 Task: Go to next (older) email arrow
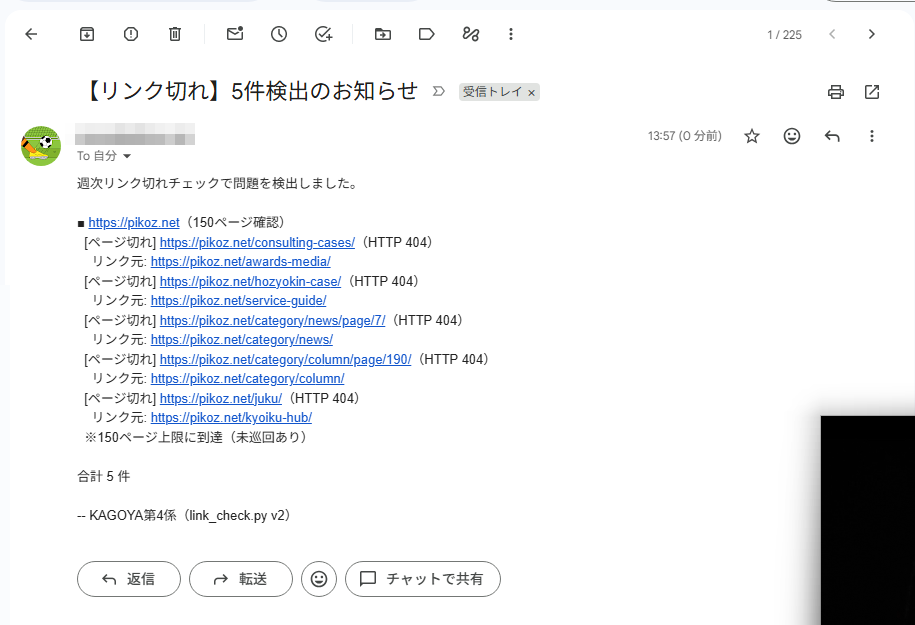pos(872,34)
